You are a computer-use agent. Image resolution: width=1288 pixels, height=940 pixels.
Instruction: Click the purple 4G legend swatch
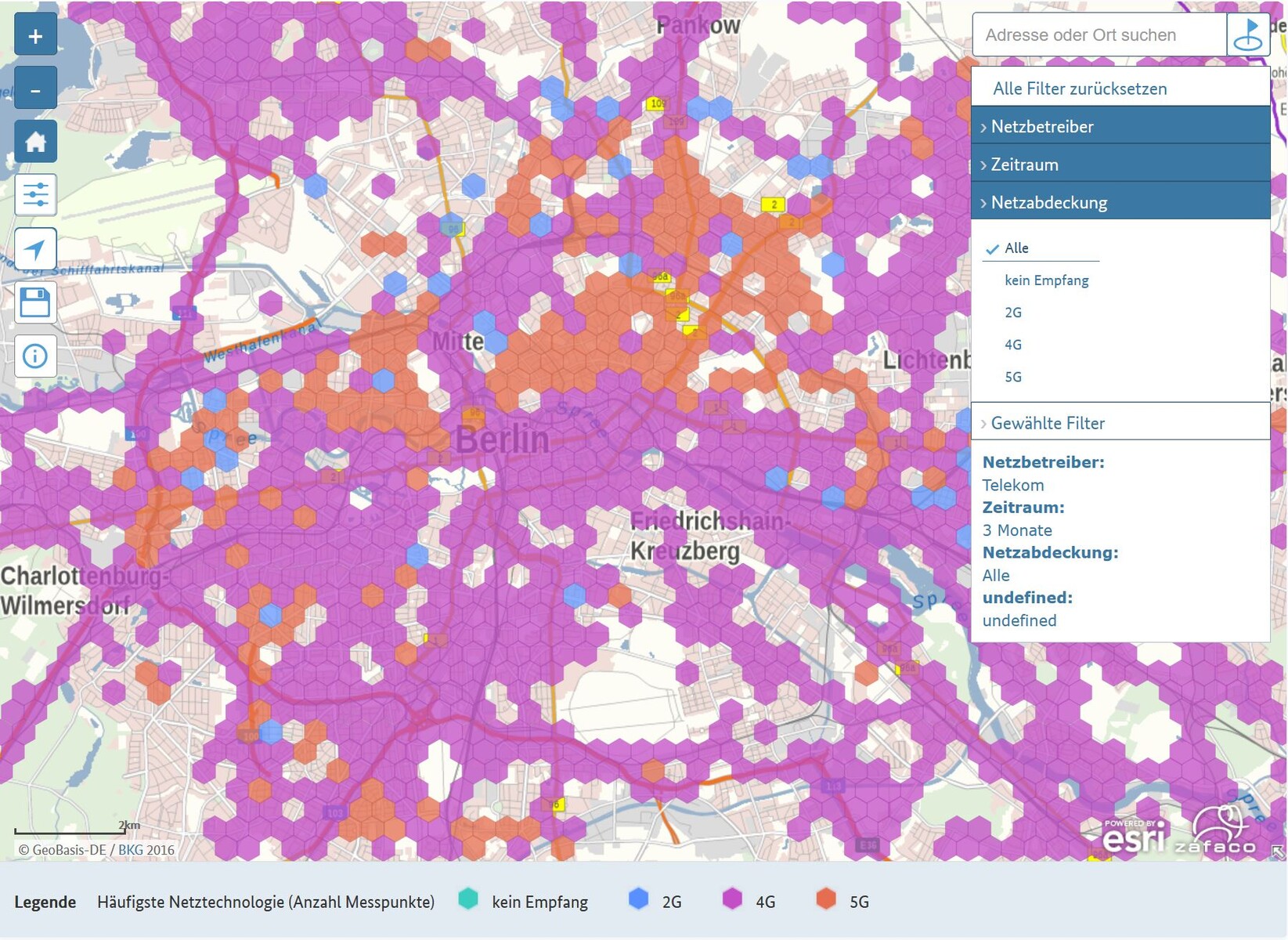point(732,899)
